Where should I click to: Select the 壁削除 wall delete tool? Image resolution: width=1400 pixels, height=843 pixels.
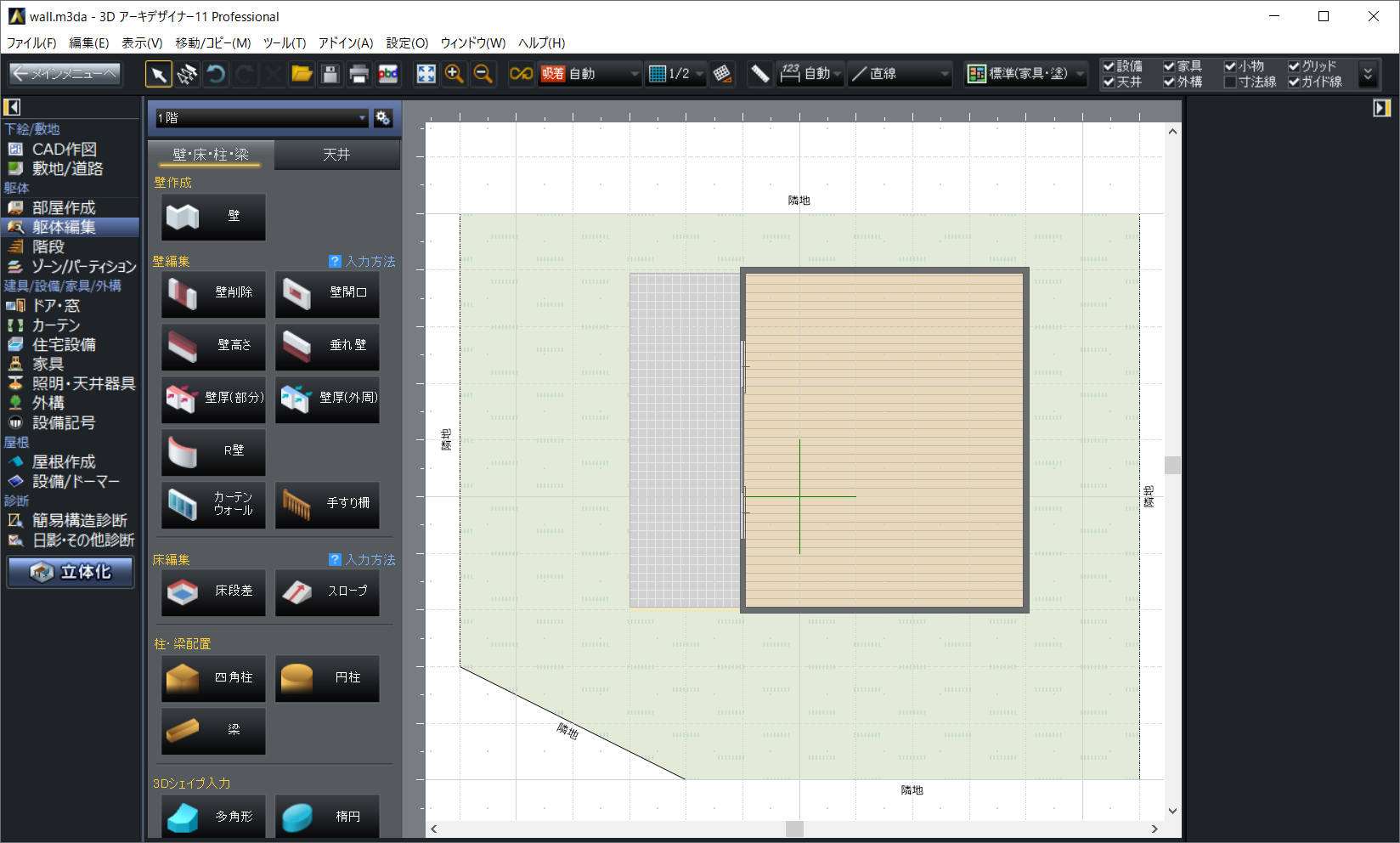(x=213, y=293)
